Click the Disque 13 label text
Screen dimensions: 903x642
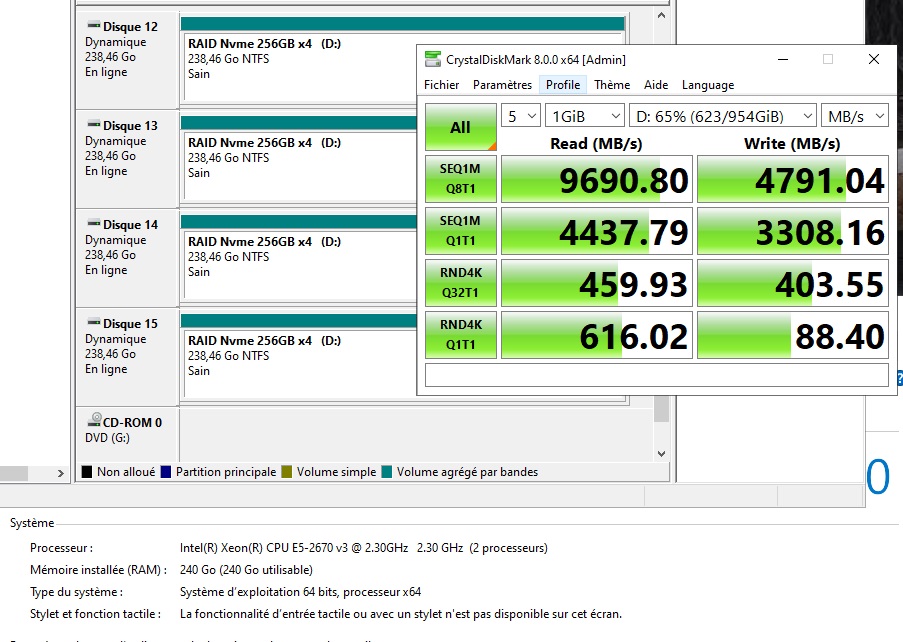coord(130,126)
